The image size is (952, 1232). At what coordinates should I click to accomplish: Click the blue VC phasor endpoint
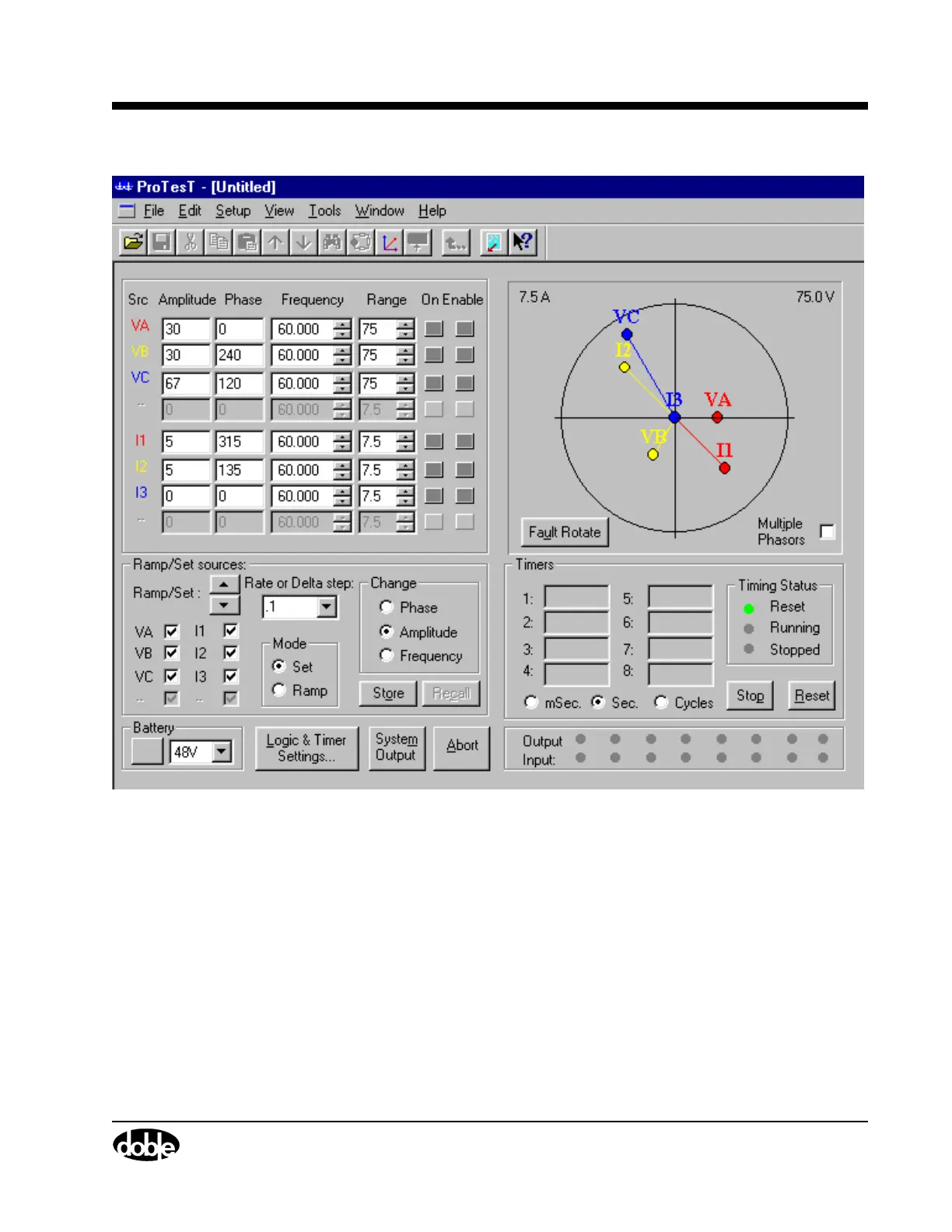click(627, 334)
